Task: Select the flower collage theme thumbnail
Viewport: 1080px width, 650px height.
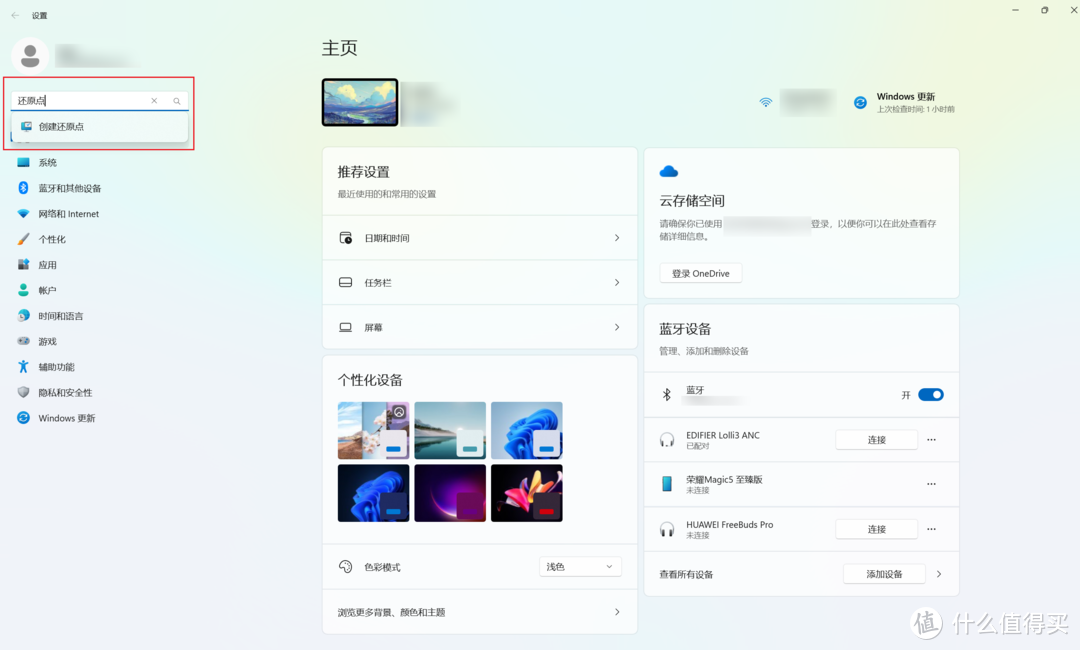Action: click(x=373, y=430)
